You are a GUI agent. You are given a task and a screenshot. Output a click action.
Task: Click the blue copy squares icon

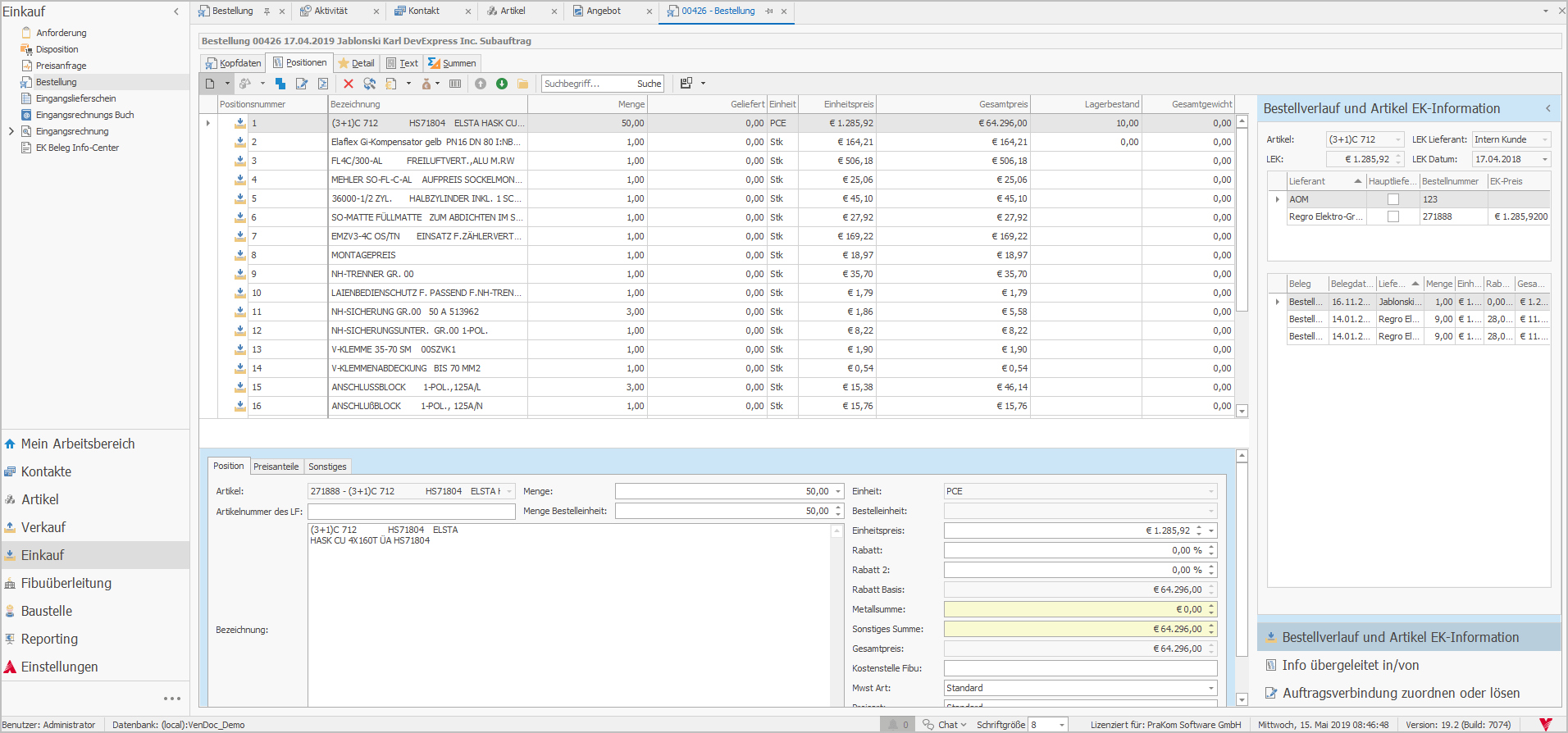click(280, 84)
